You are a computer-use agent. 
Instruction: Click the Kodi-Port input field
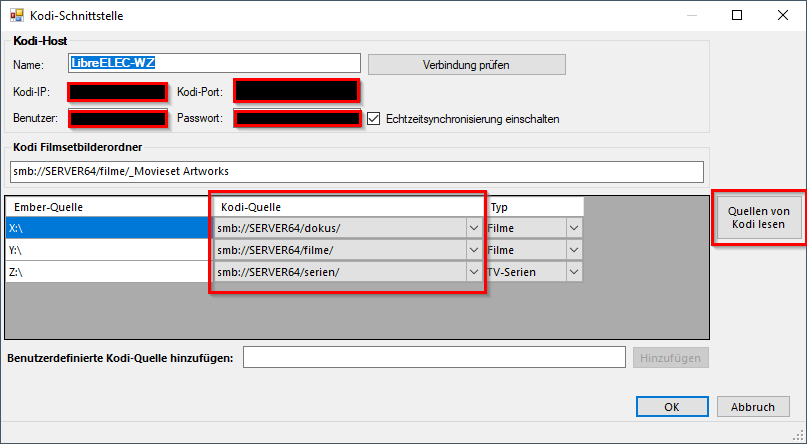296,91
